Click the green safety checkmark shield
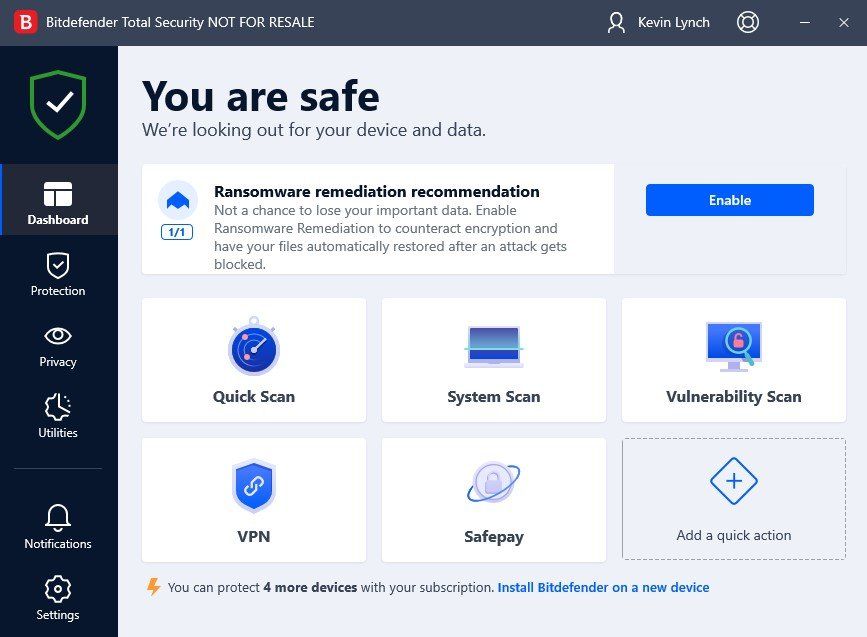 pyautogui.click(x=57, y=103)
